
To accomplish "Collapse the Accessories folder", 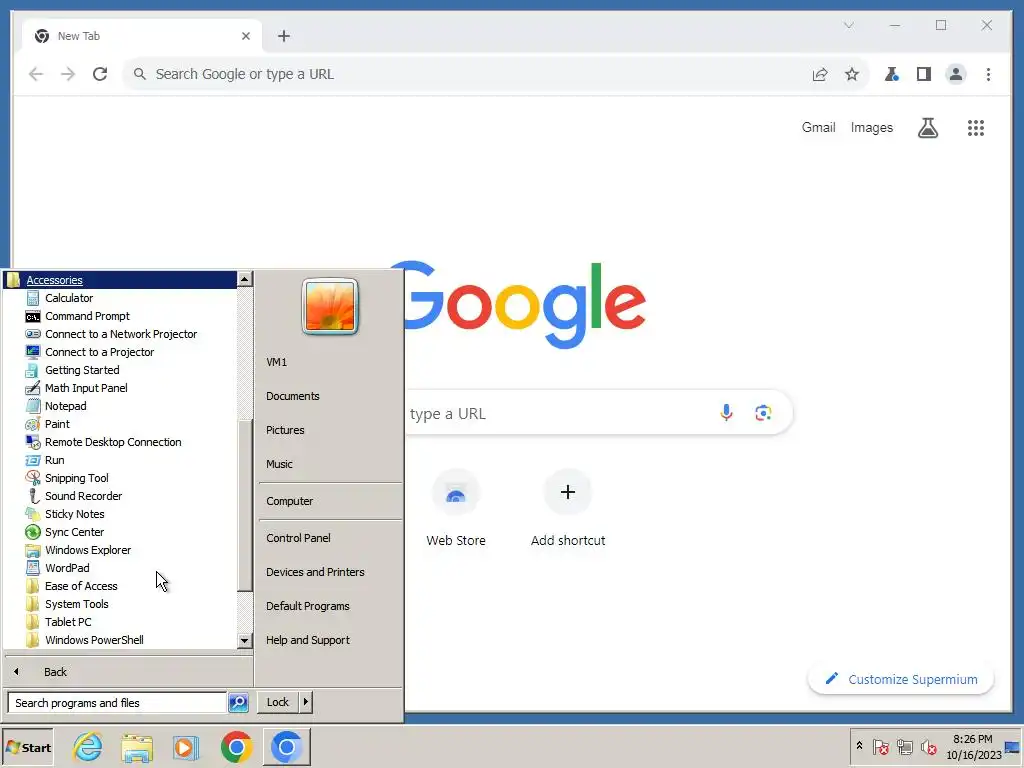I will tap(120, 280).
